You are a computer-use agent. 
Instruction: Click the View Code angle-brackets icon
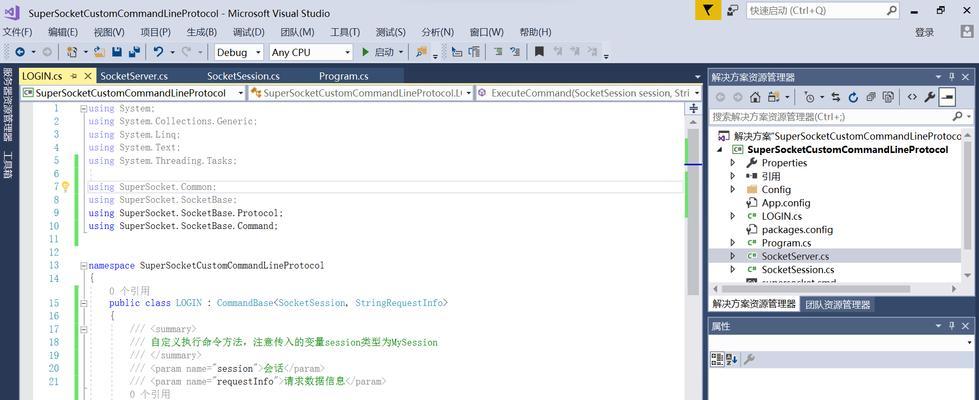point(912,97)
